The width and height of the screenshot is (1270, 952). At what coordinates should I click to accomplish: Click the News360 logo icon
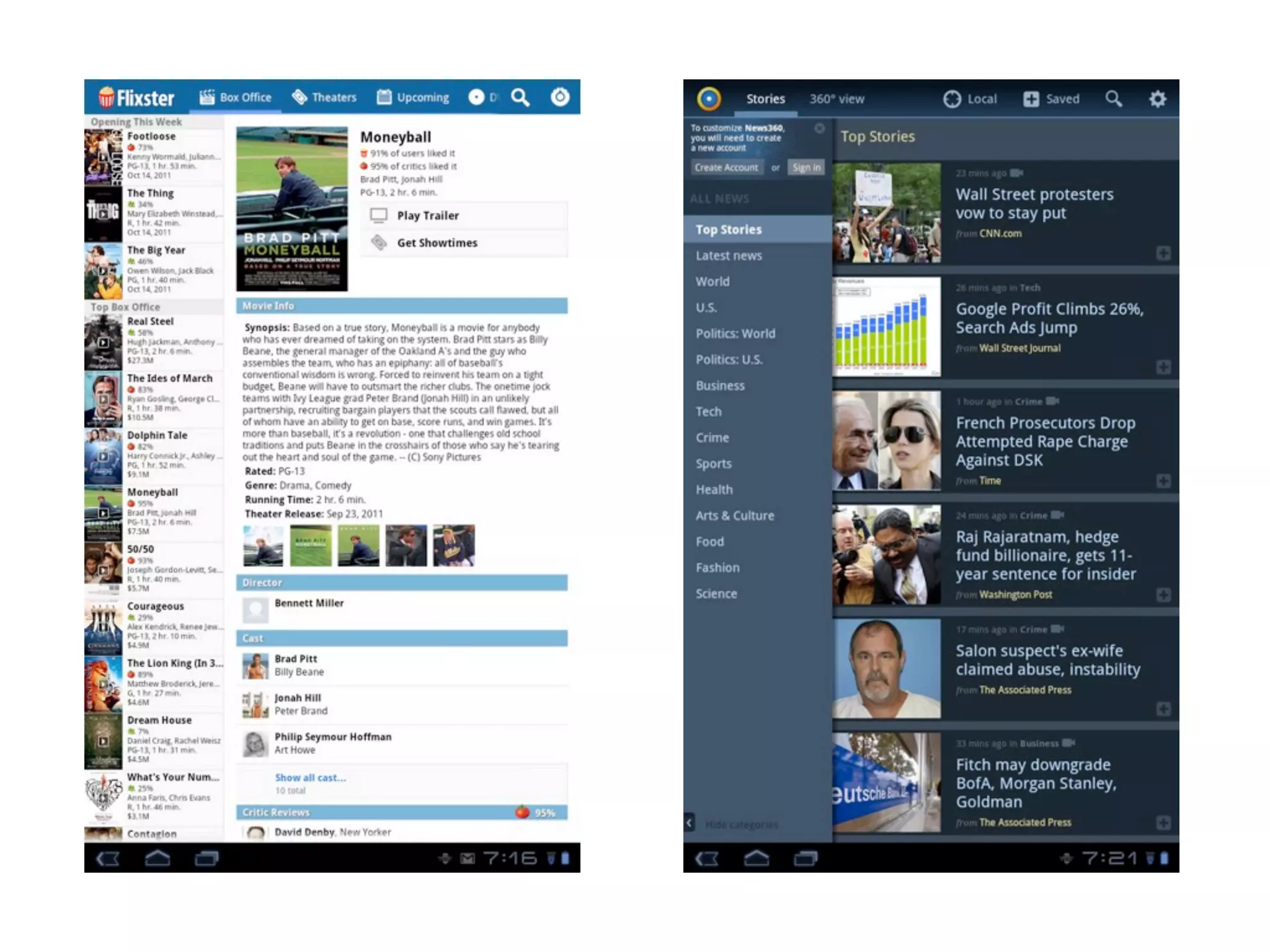pyautogui.click(x=709, y=99)
